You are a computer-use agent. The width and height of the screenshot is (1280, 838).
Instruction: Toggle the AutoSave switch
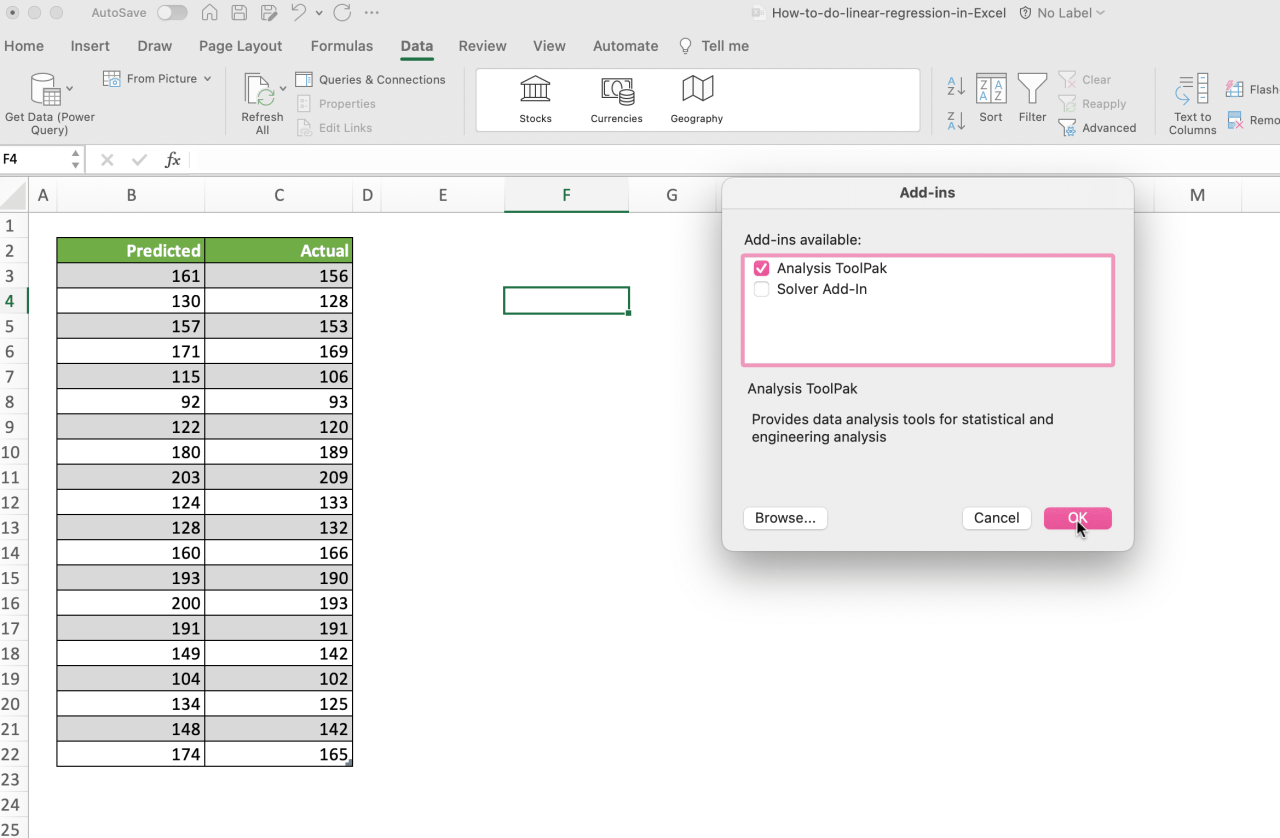[x=170, y=13]
